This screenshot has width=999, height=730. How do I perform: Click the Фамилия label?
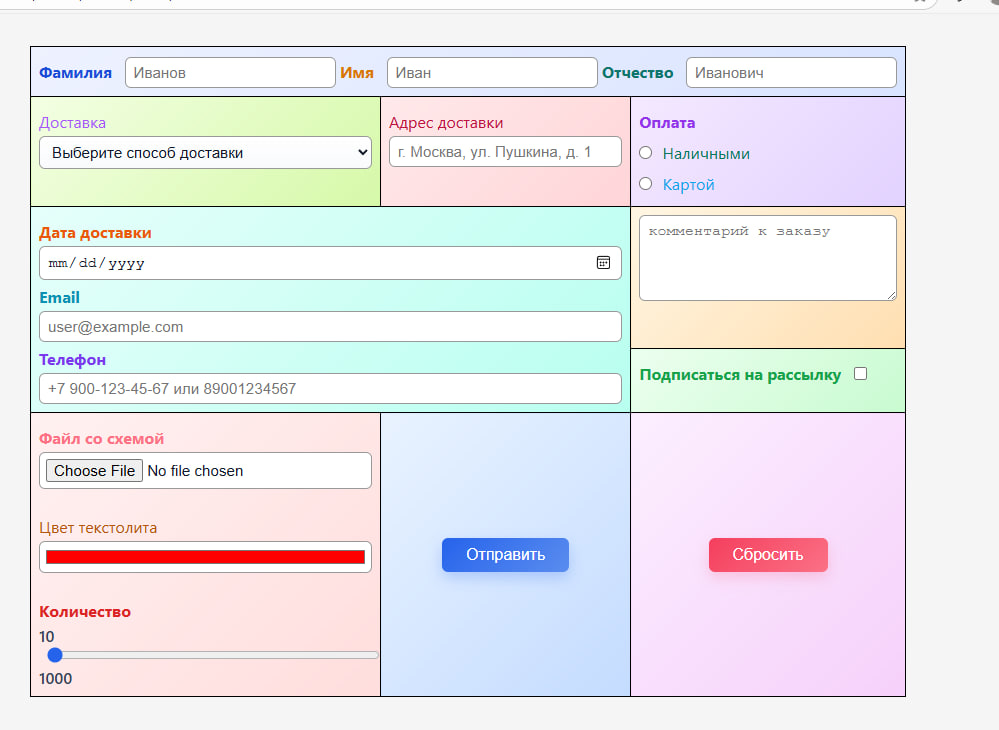(x=75, y=73)
